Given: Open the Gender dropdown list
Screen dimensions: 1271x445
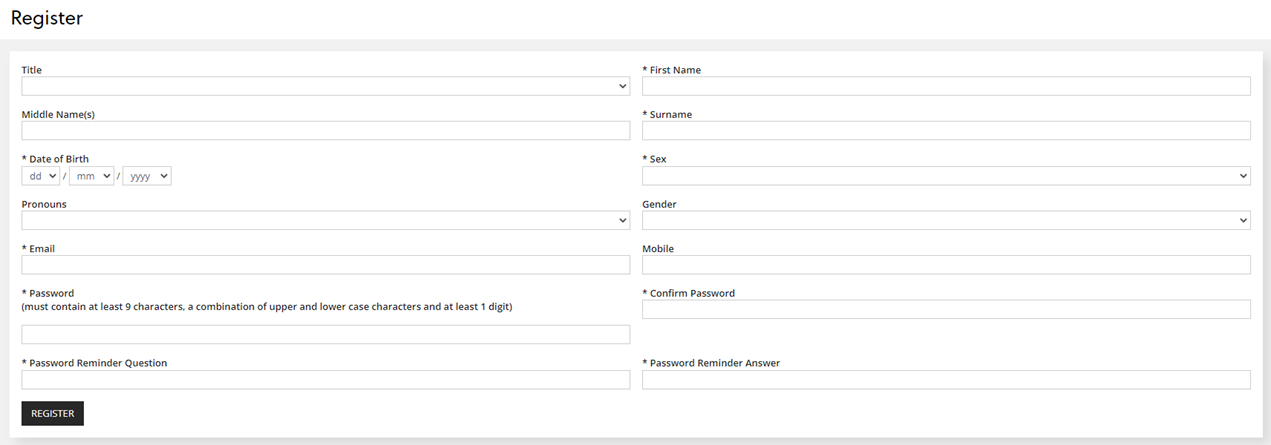Looking at the screenshot, I should point(945,220).
